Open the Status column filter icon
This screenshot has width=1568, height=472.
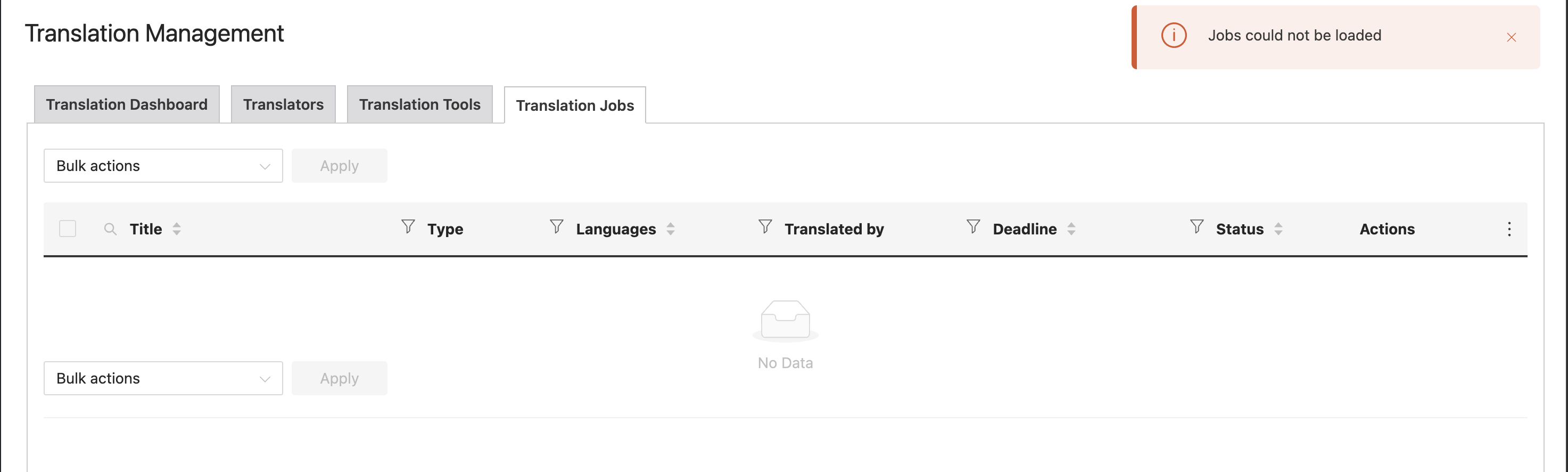click(x=1196, y=226)
